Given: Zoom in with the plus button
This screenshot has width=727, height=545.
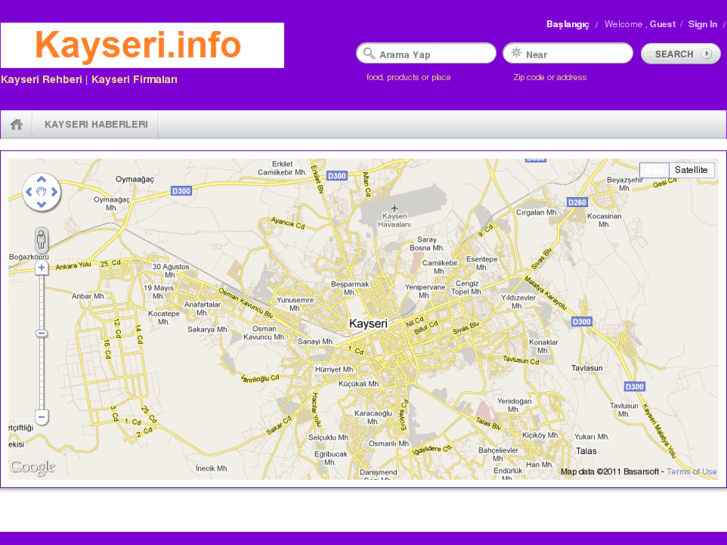Looking at the screenshot, I should tap(41, 268).
